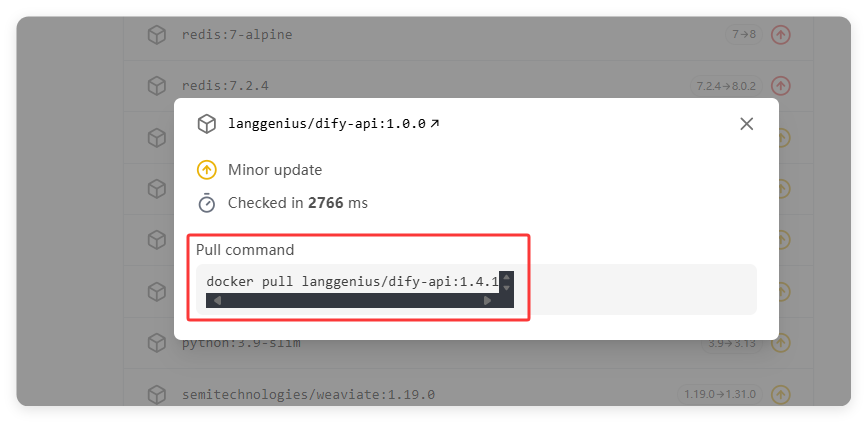Viewport: 867px width, 422px height.
Task: Click up scroll arrow in pull command box
Action: click(506, 278)
